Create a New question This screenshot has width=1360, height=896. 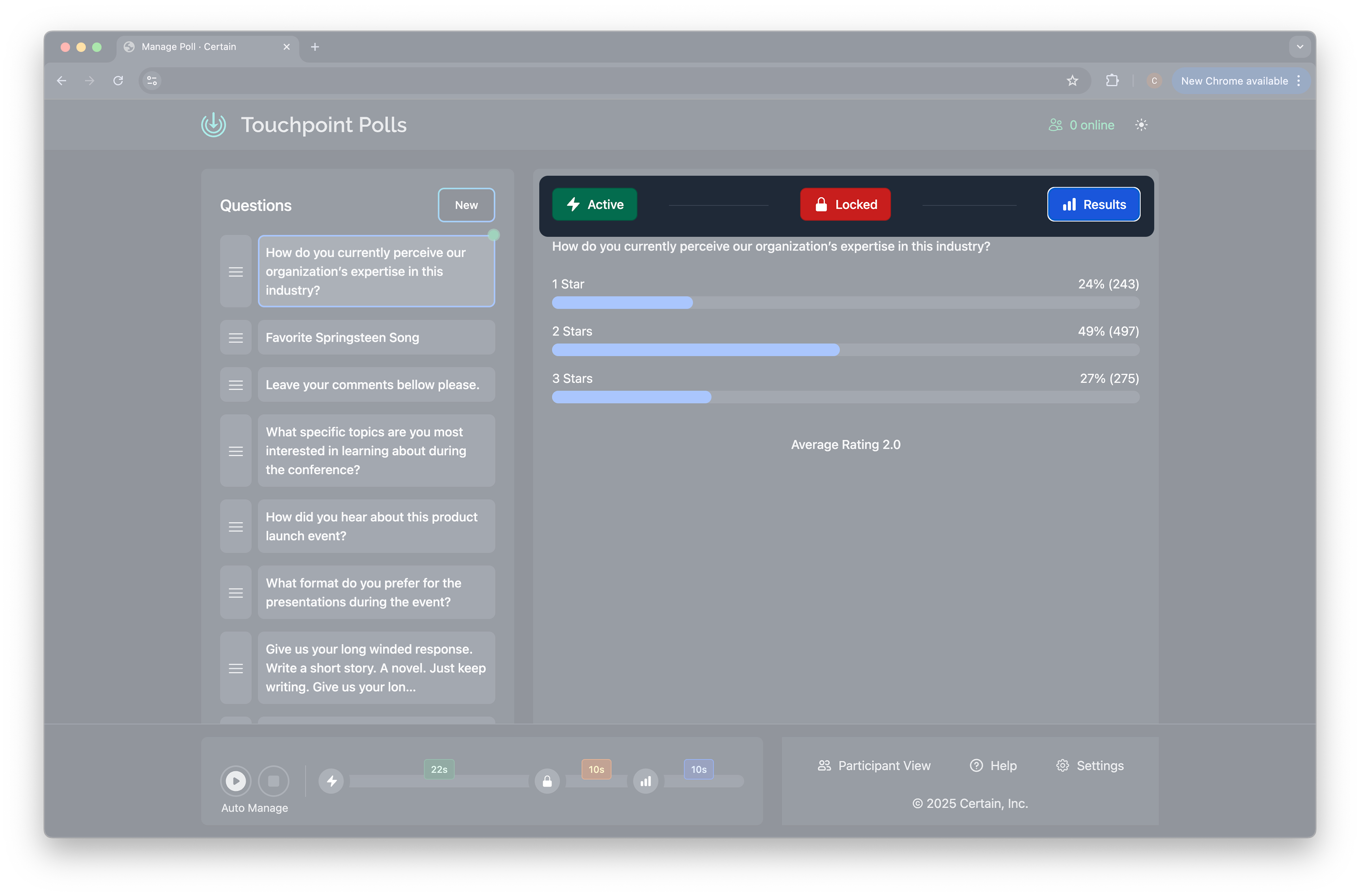tap(466, 204)
